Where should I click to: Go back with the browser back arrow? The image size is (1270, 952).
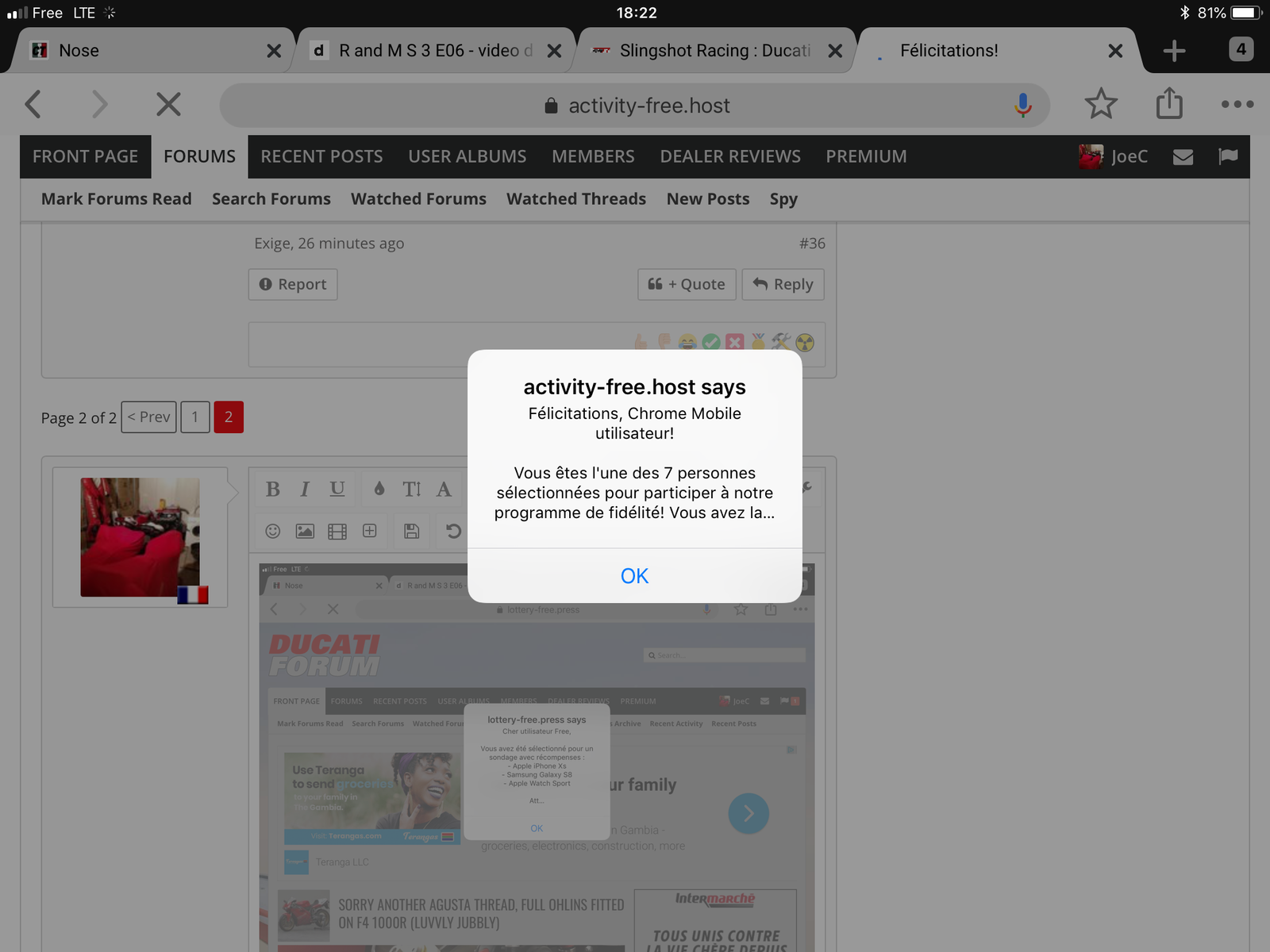pos(33,104)
